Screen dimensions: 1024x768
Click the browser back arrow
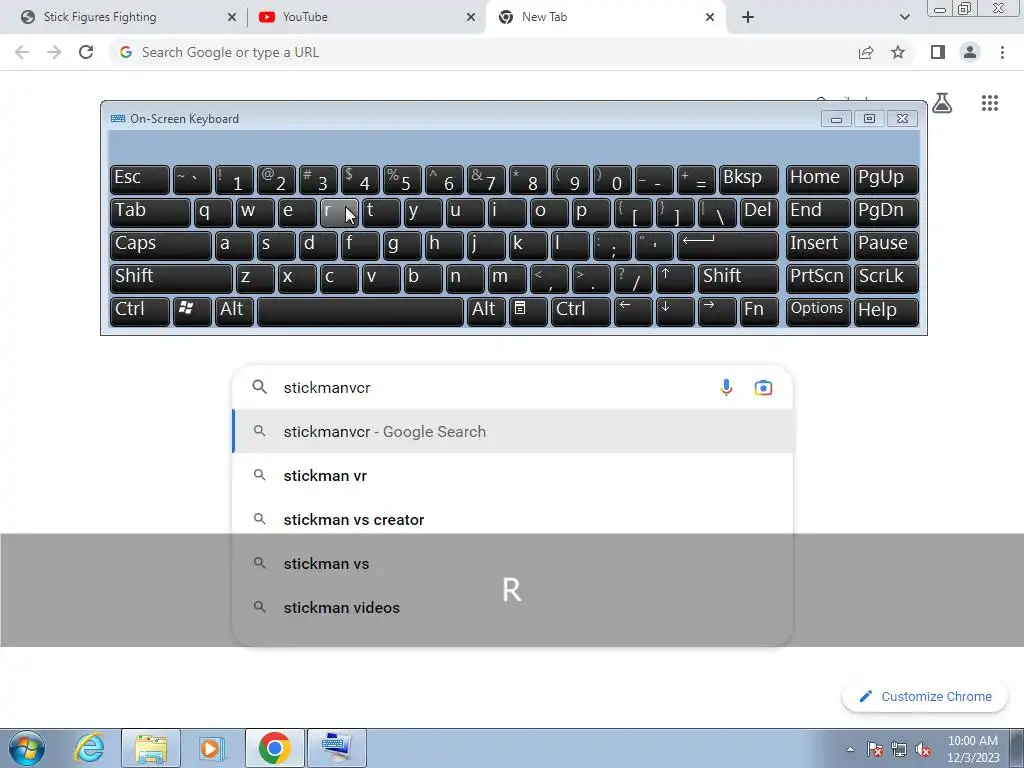click(22, 52)
